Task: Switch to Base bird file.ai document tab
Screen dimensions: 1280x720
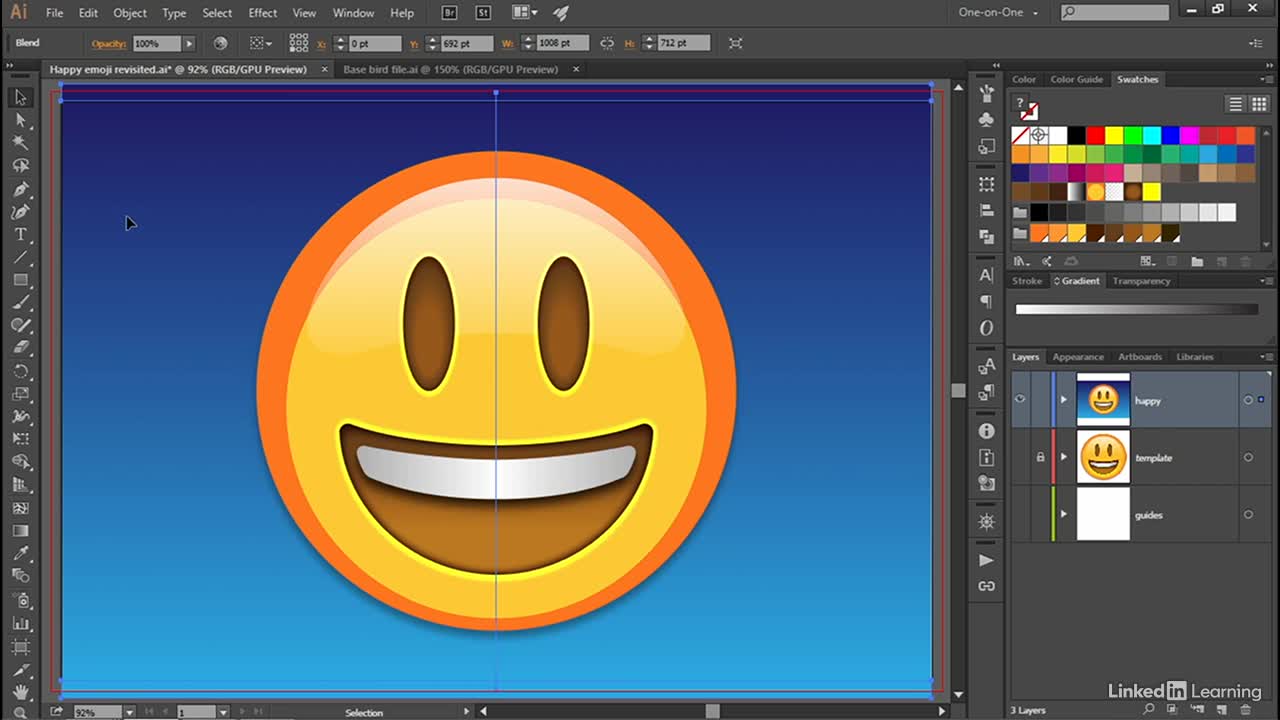Action: coord(450,69)
